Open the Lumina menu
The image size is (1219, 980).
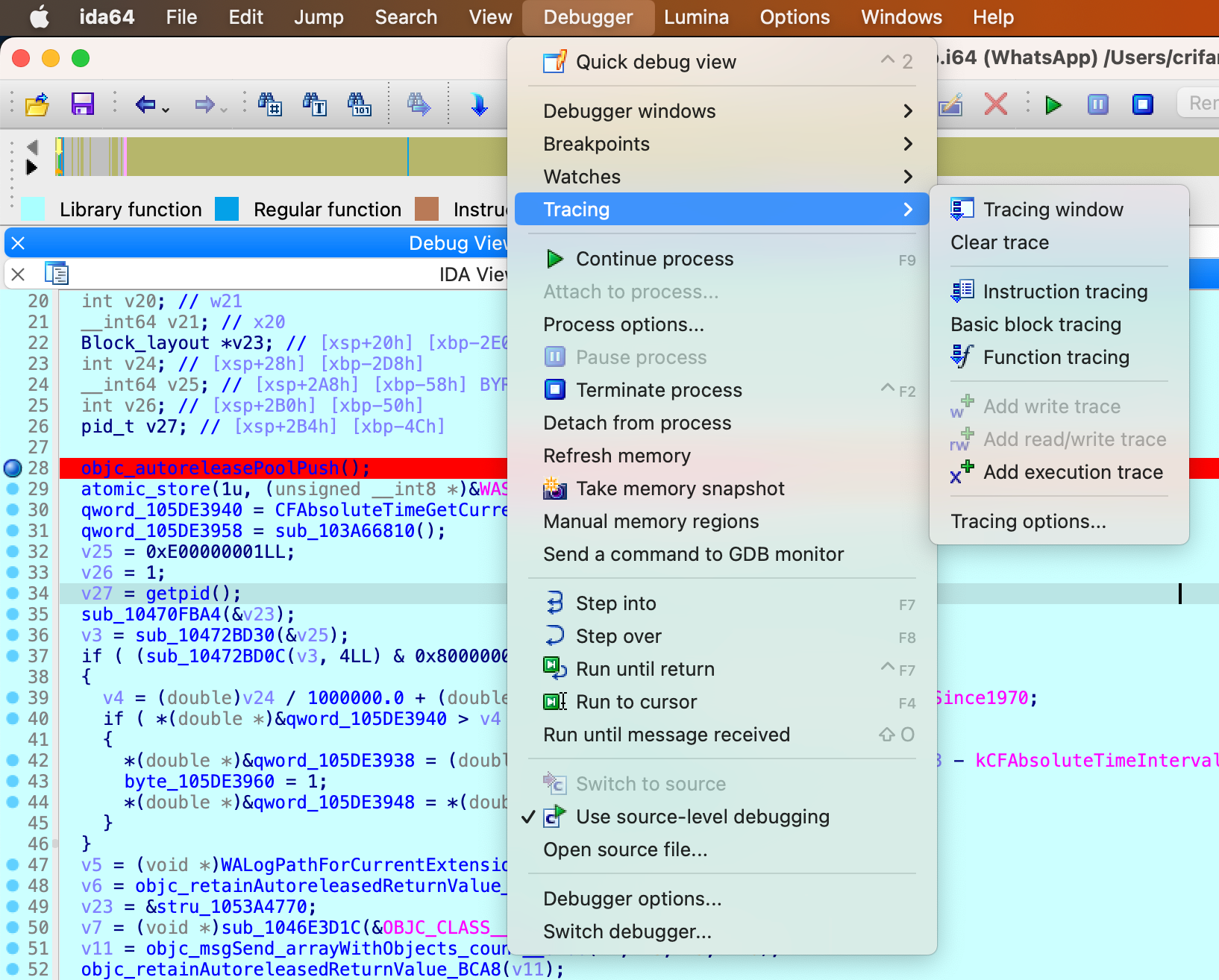pos(696,17)
